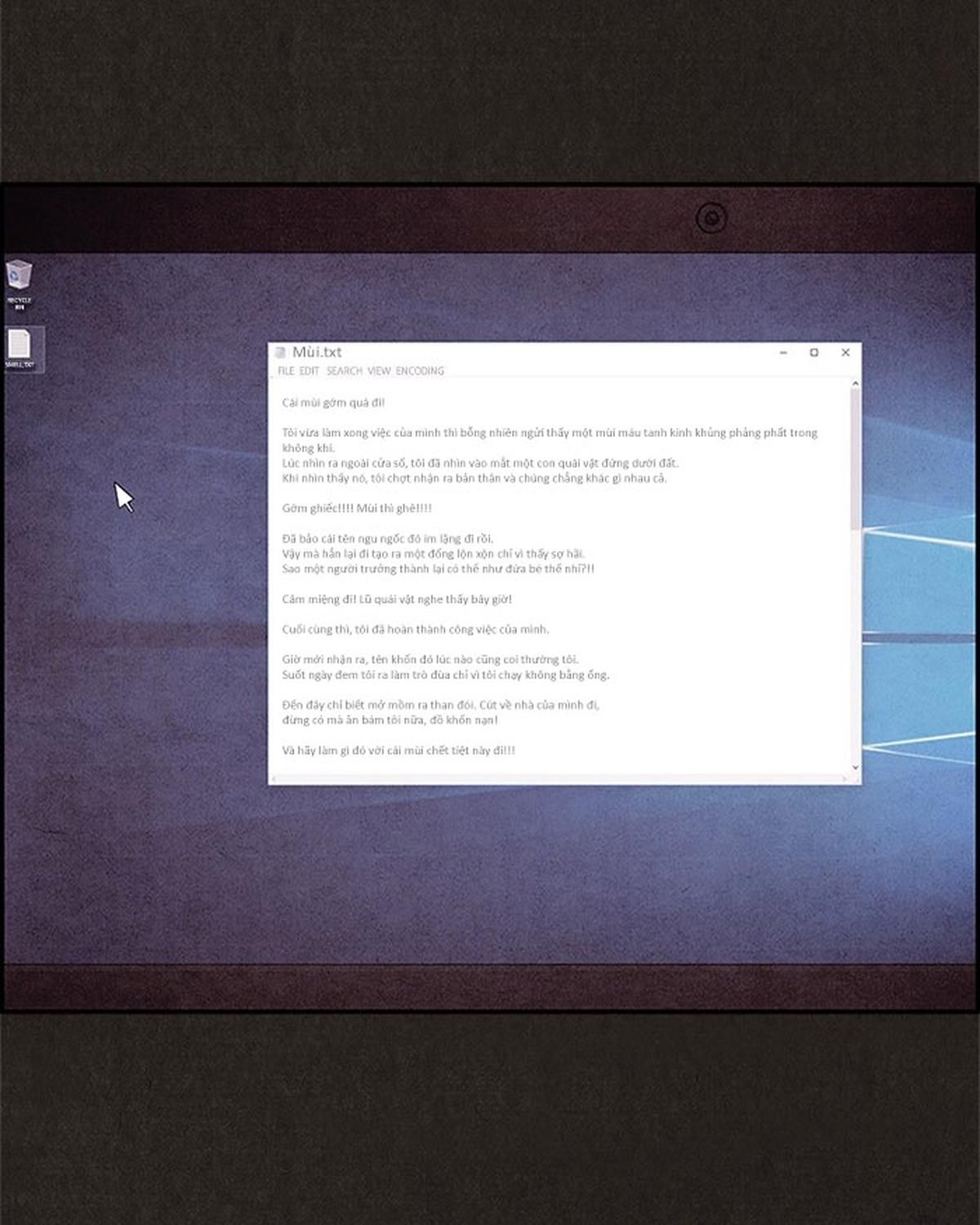The height and width of the screenshot is (1225, 980).
Task: Minimize the Mùi.txt window
Action: (783, 353)
